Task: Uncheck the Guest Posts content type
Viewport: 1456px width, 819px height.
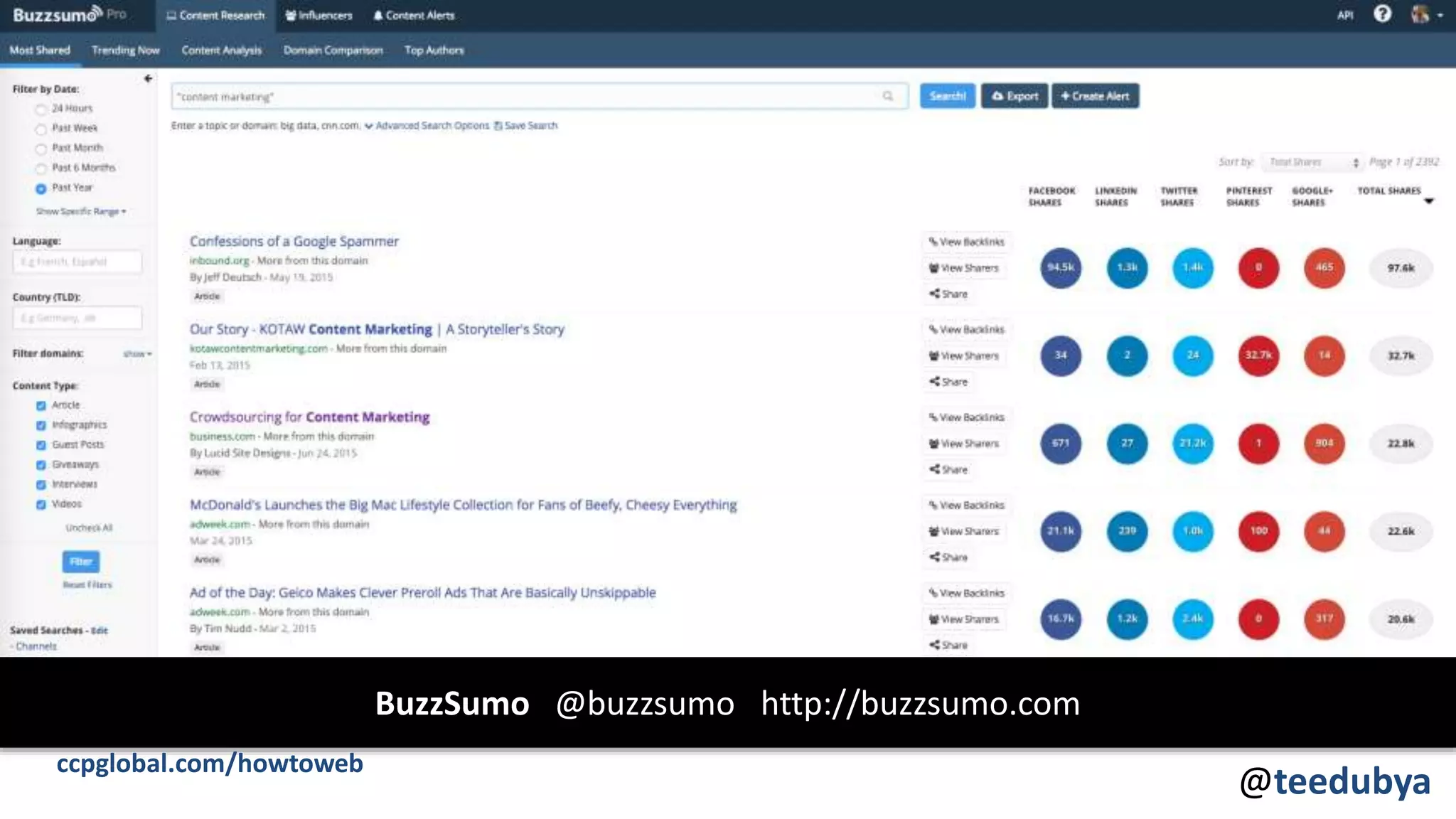Action: (41, 445)
